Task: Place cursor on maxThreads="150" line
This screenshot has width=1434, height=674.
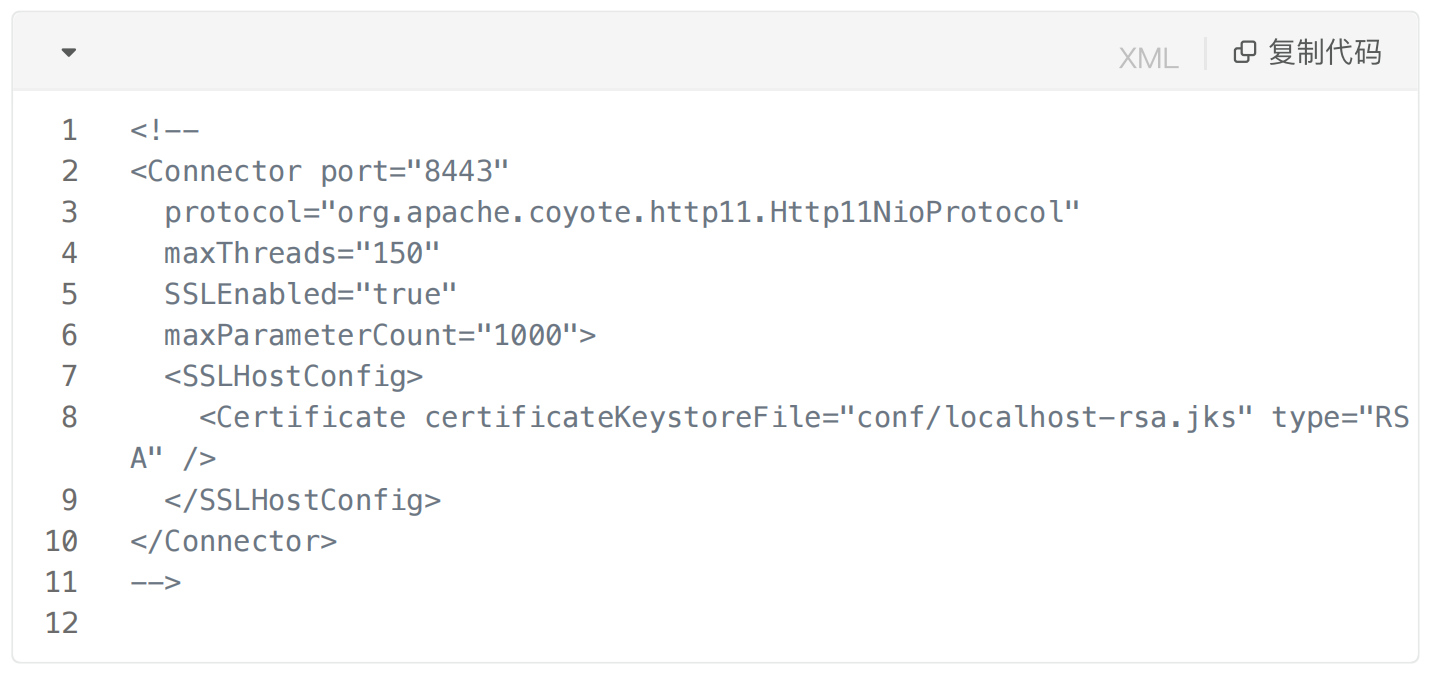Action: click(x=302, y=253)
